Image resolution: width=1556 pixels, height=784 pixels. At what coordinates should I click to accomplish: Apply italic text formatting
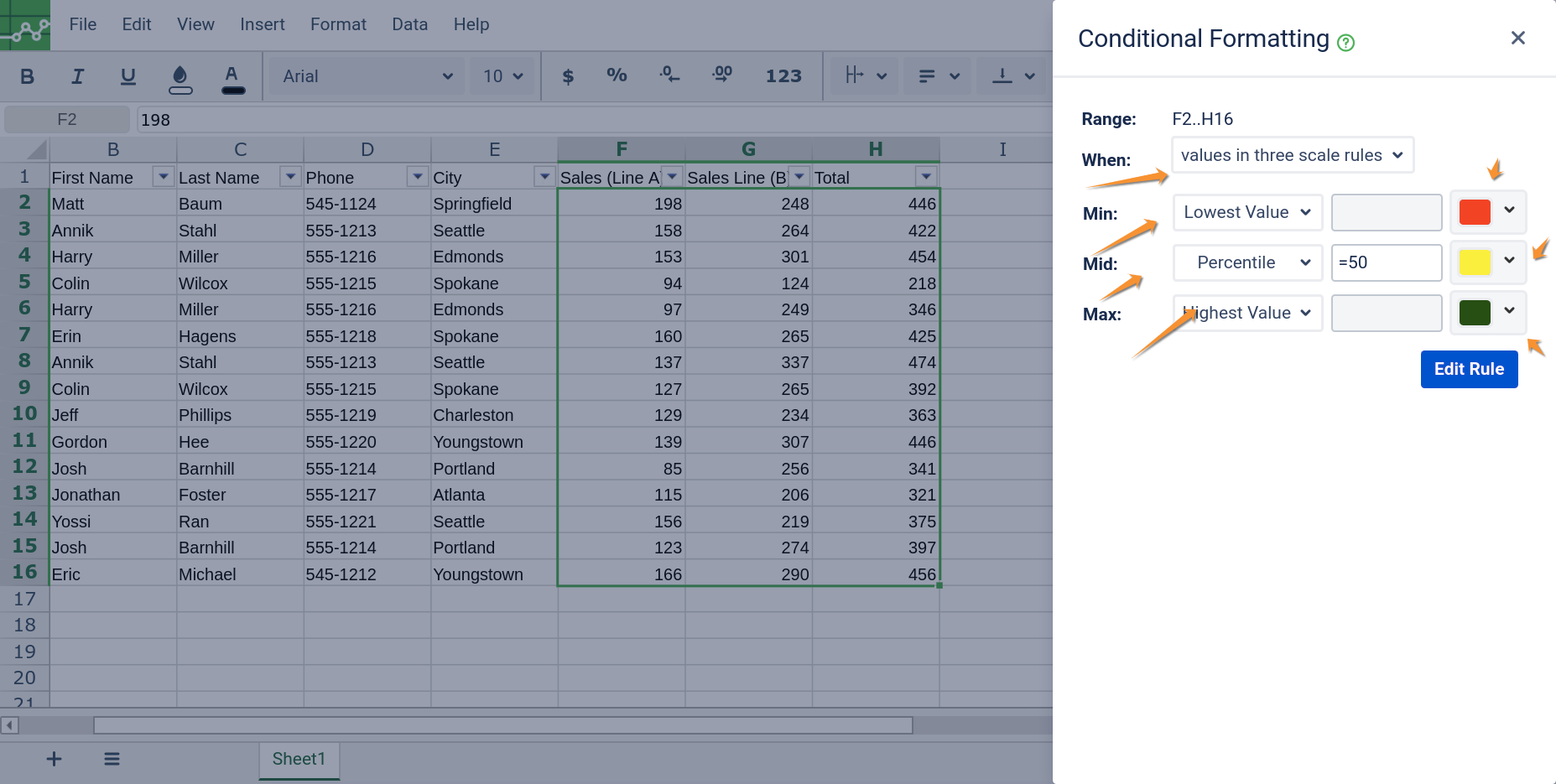(77, 76)
